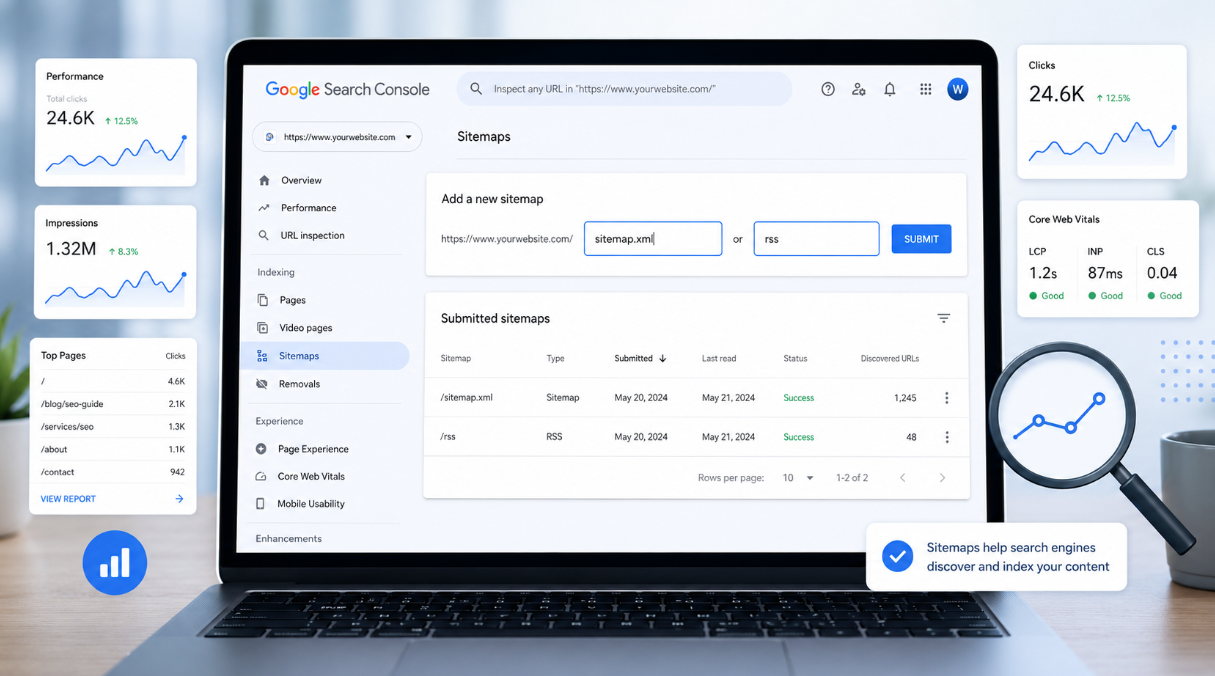Click the search magnifier icon in URL bar

476,89
